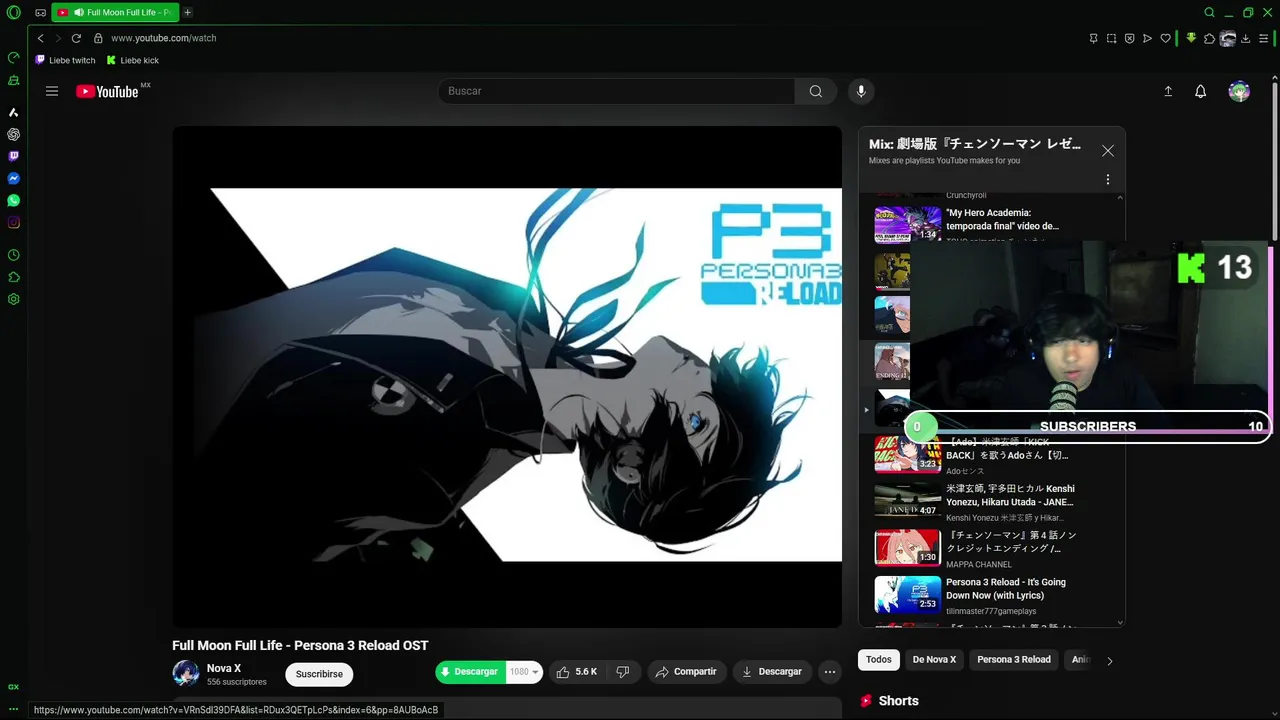Click the address bar URL
This screenshot has width=1280, height=720.
[164, 38]
